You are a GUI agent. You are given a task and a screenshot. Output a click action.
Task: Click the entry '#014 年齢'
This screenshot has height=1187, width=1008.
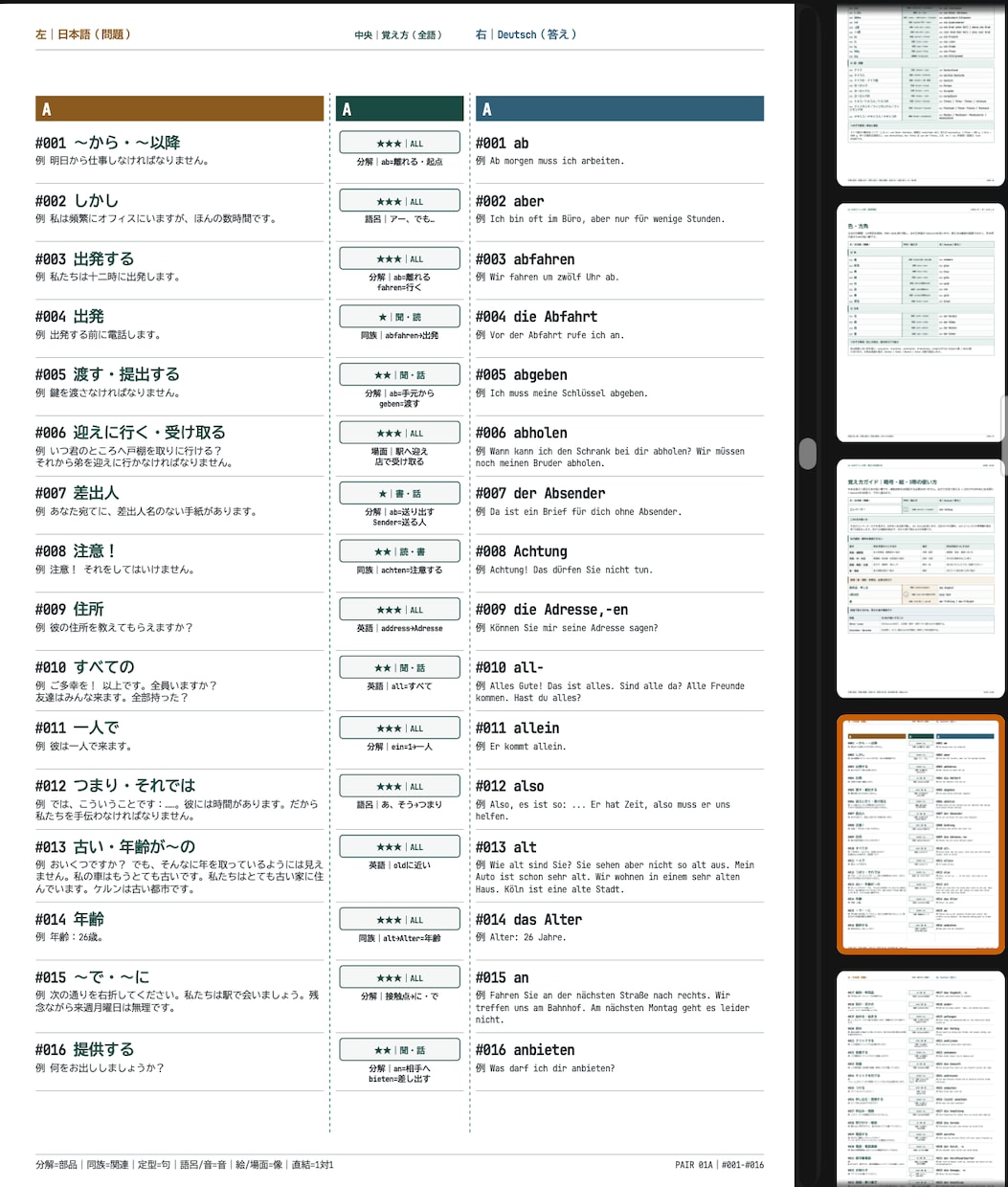(69, 919)
